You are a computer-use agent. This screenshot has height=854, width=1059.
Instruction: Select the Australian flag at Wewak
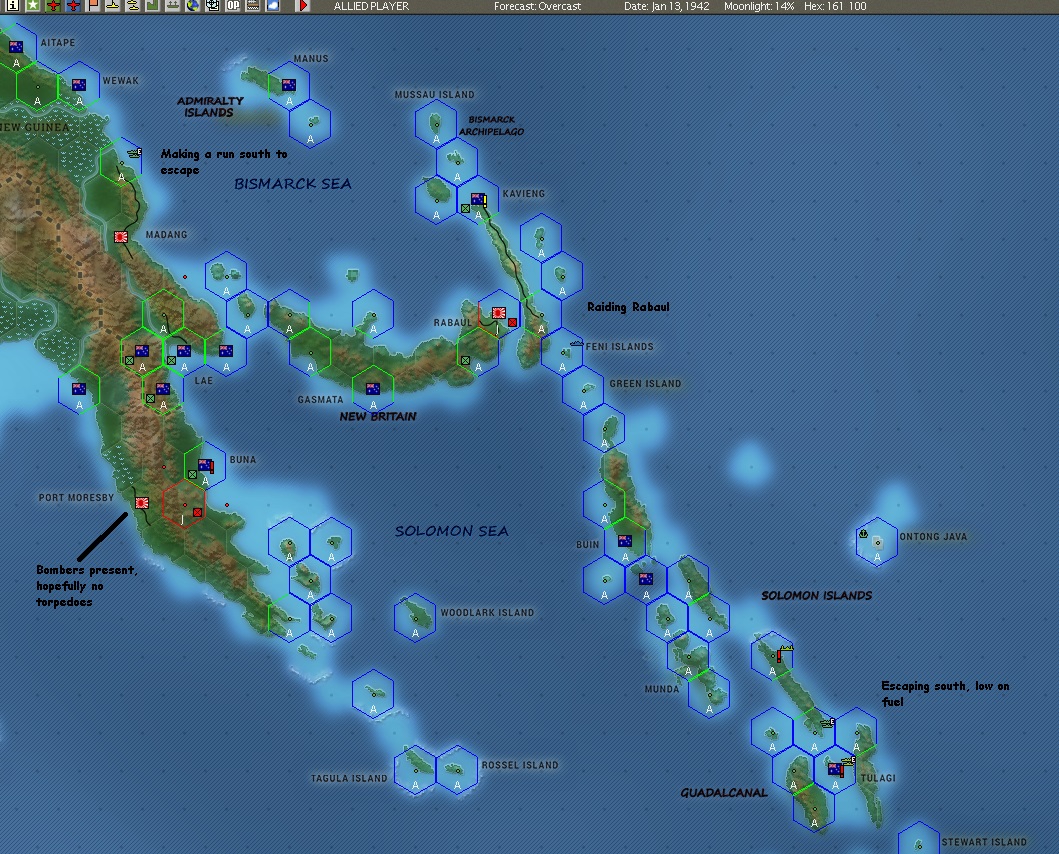click(79, 85)
